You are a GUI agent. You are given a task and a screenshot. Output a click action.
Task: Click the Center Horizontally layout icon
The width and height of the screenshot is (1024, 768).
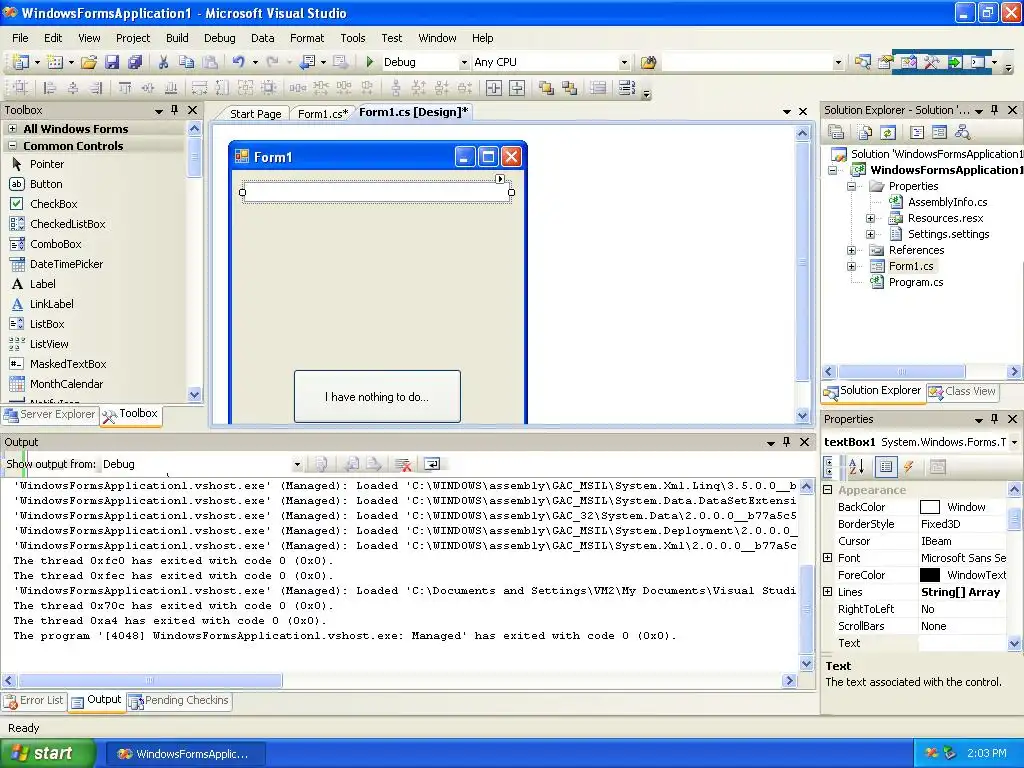pos(494,88)
